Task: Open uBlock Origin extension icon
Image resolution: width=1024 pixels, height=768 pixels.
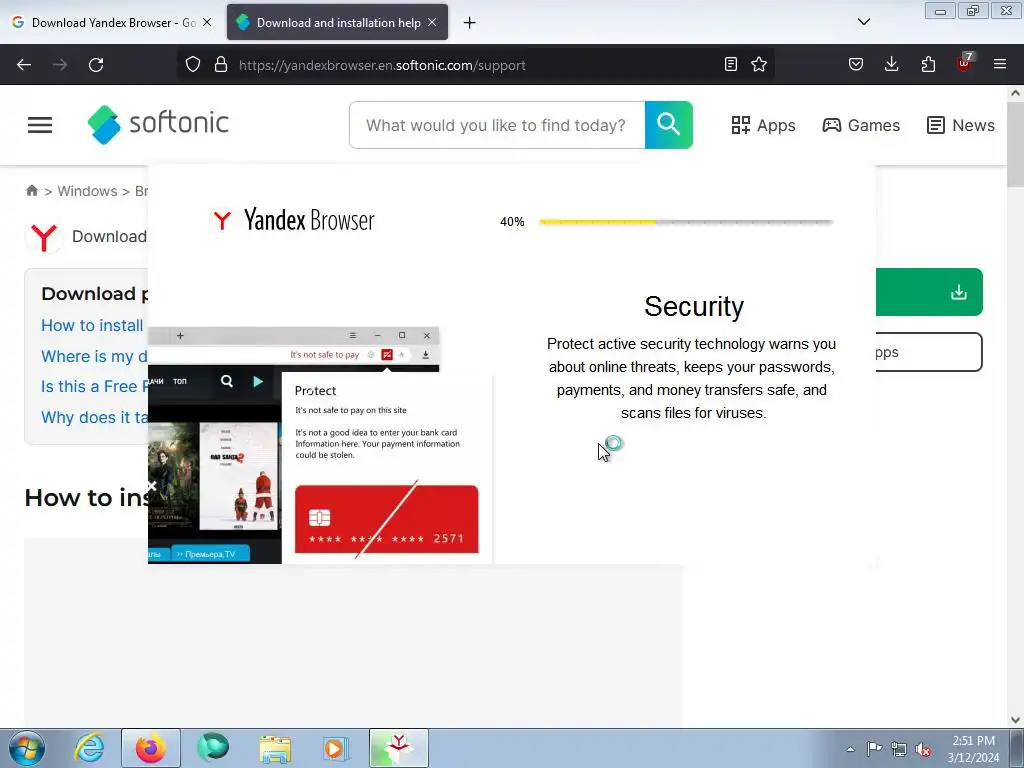Action: pos(964,63)
